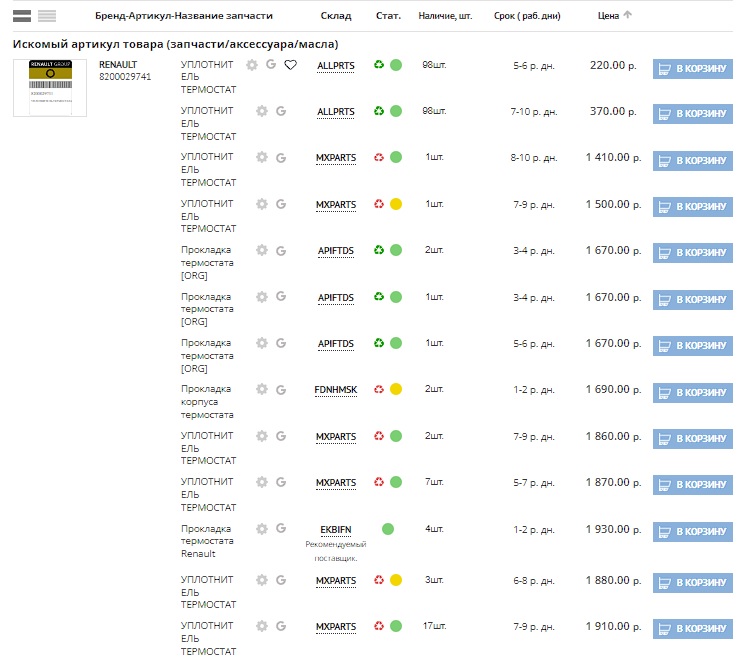Click the yellow status dot in the FDNHMSK row
The image size is (748, 660).
(396, 390)
